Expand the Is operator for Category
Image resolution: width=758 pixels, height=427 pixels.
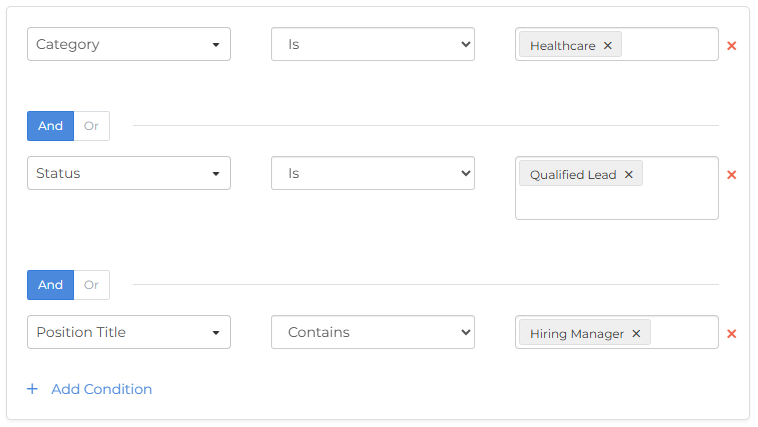(372, 44)
